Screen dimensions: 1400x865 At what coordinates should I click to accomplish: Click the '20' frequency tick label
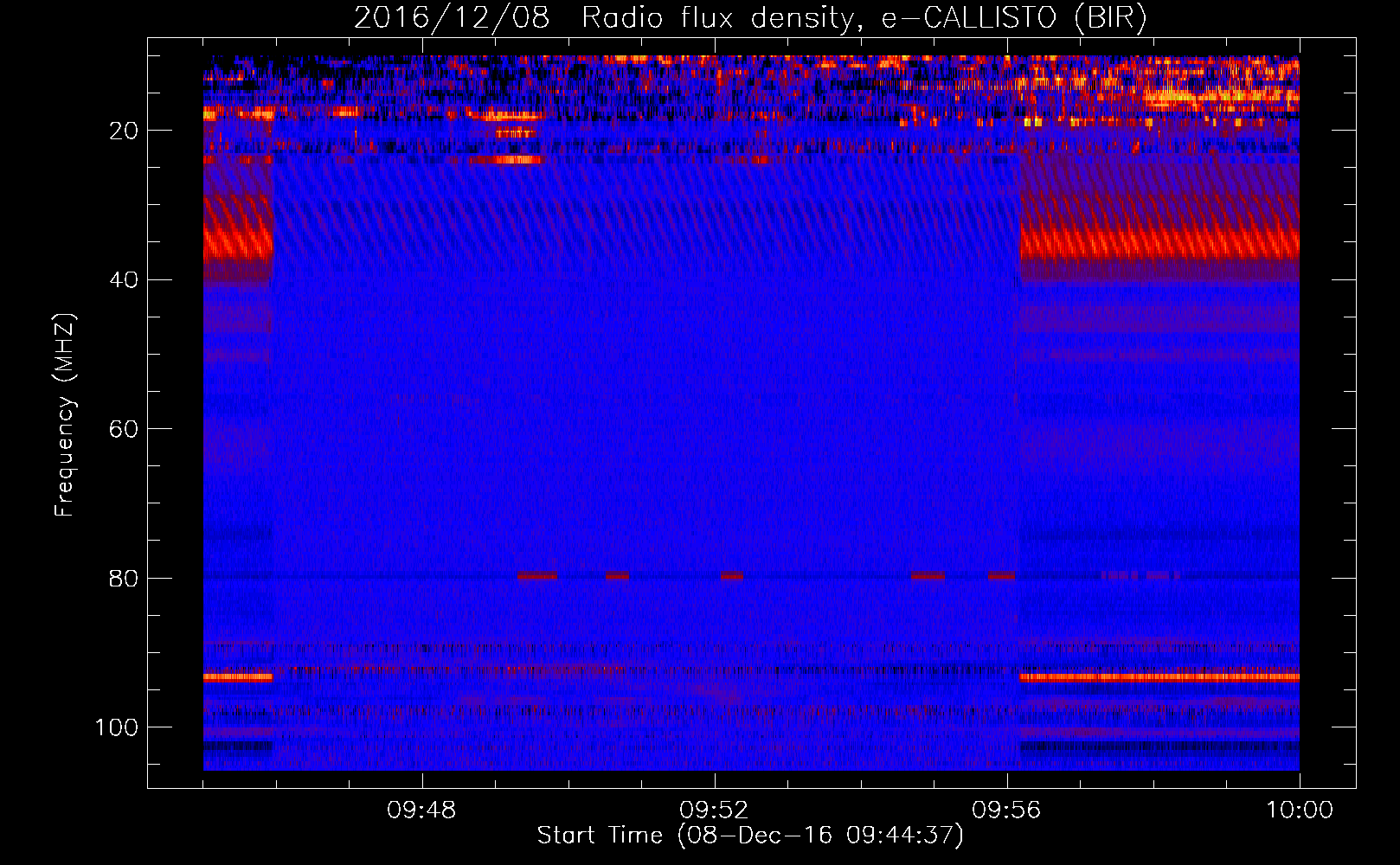tap(124, 131)
